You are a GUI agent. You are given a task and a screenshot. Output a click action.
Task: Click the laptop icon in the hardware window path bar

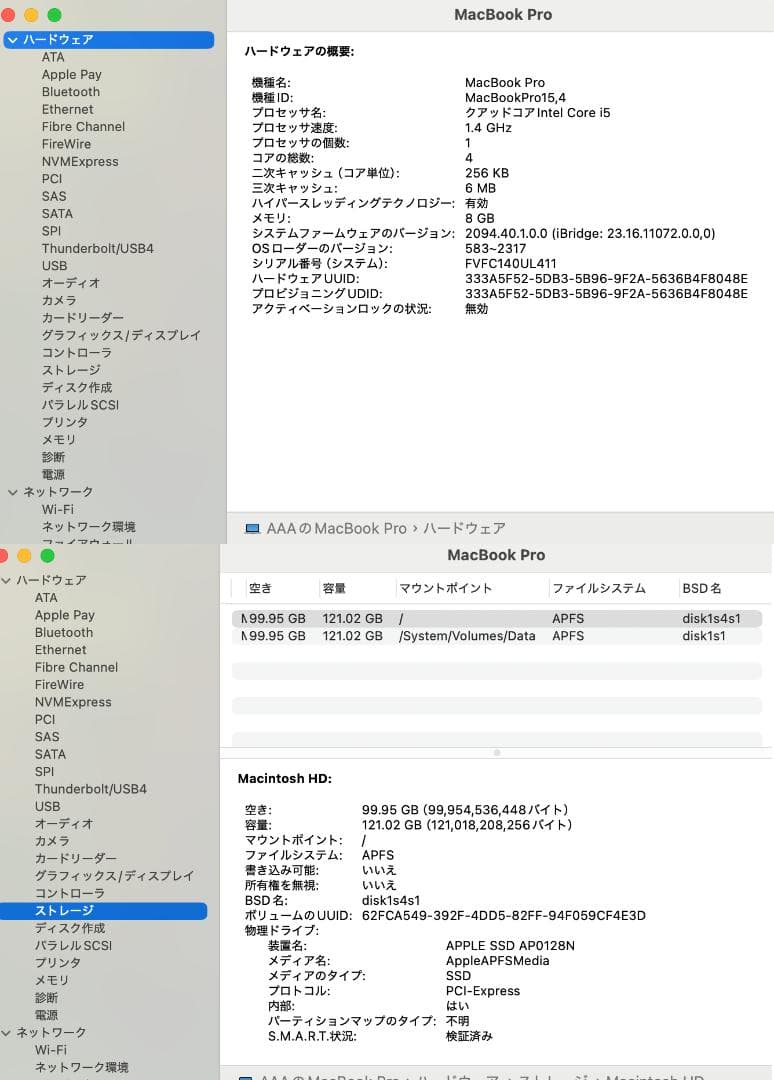[252, 528]
